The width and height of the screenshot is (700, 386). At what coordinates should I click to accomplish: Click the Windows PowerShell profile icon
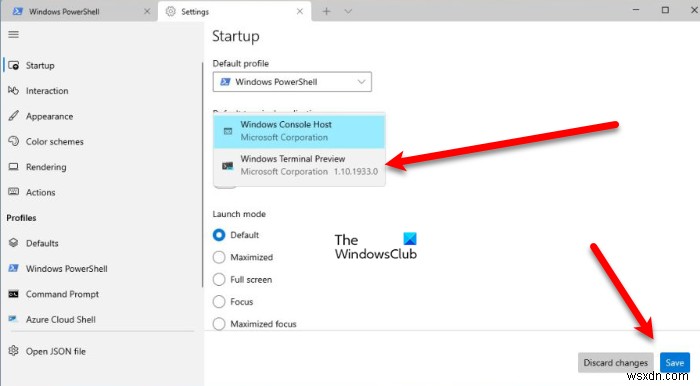coord(13,268)
